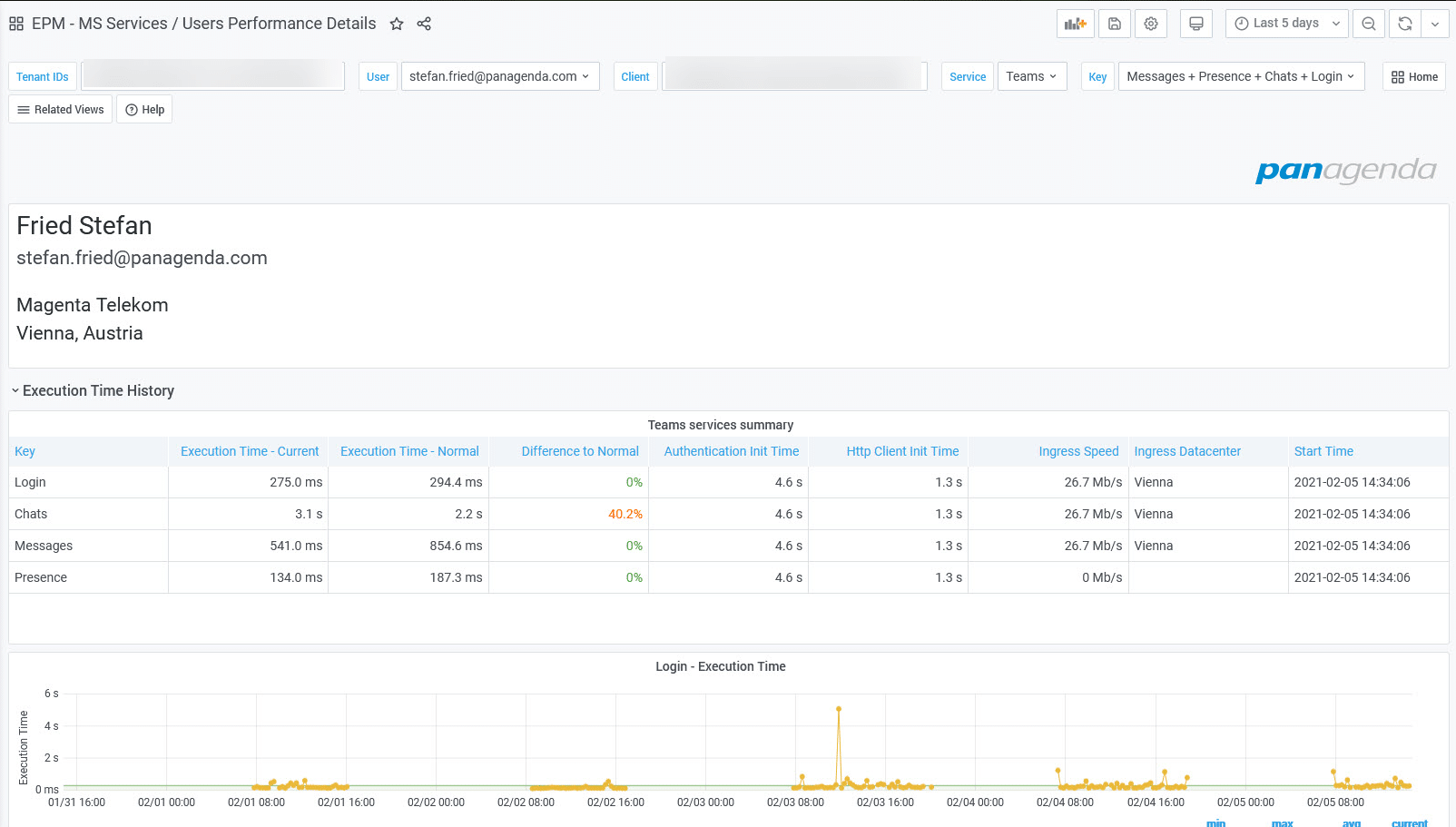Open the Service Teams dropdown
1456x827 pixels.
[x=1031, y=76]
